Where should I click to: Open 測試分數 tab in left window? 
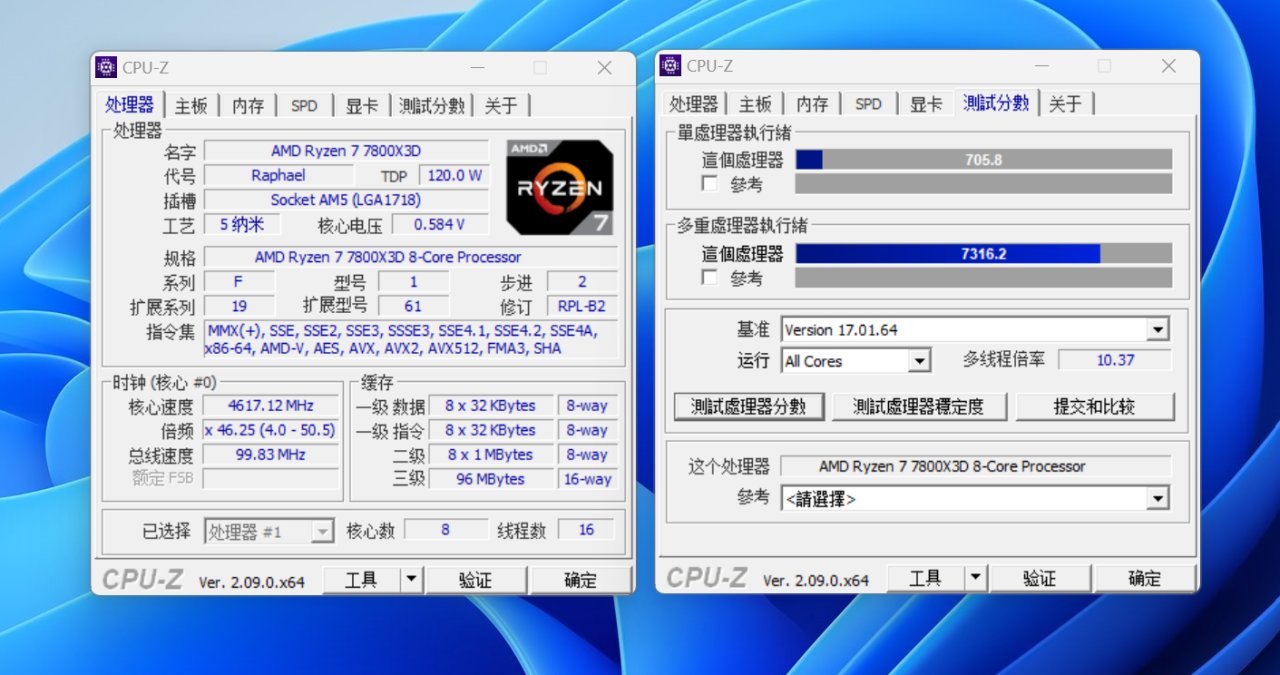pyautogui.click(x=431, y=106)
